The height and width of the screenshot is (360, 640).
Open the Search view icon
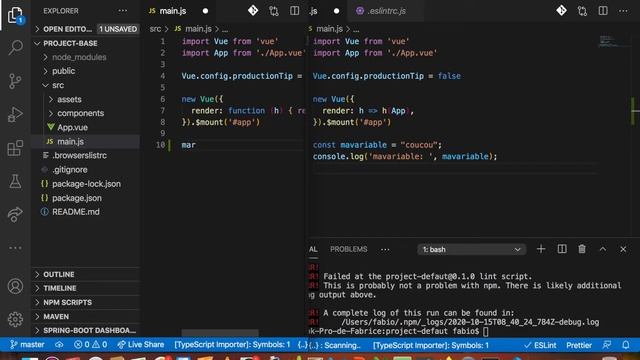tap(15, 47)
